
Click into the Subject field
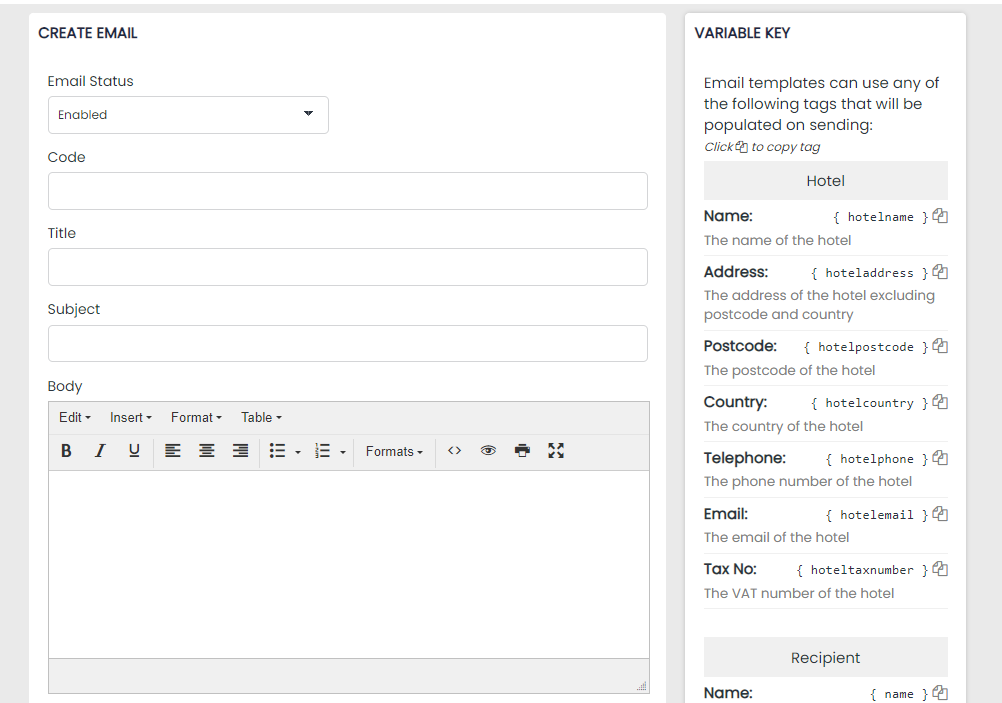347,344
